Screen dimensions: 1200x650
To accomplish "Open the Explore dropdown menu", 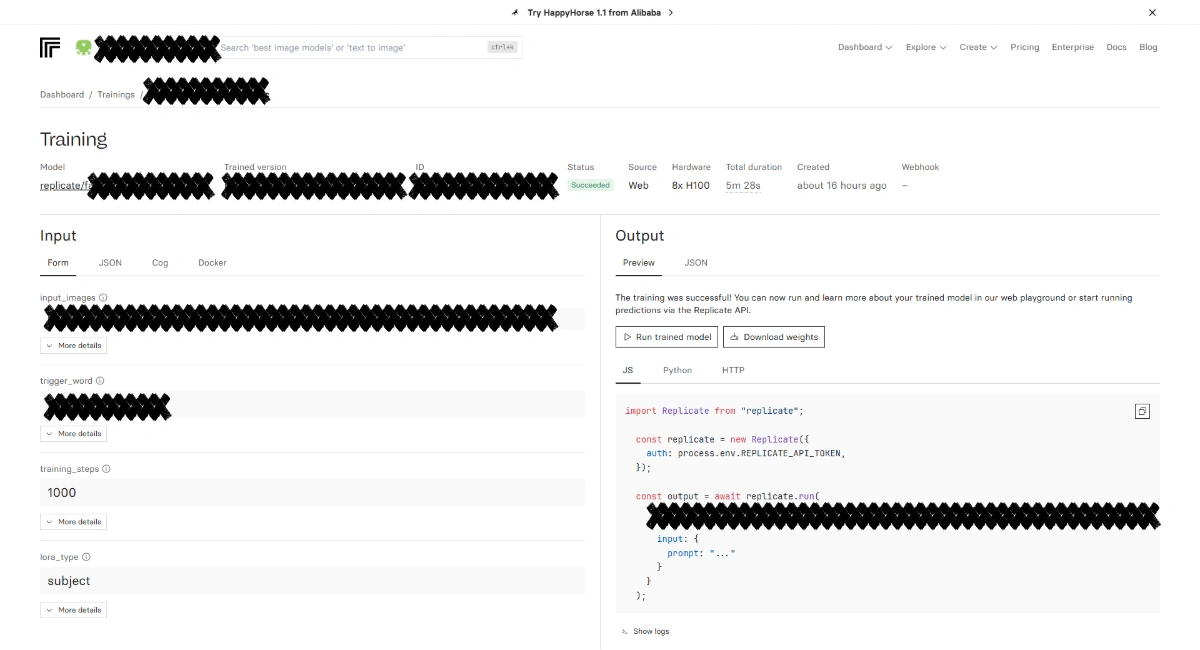I will pyautogui.click(x=926, y=47).
